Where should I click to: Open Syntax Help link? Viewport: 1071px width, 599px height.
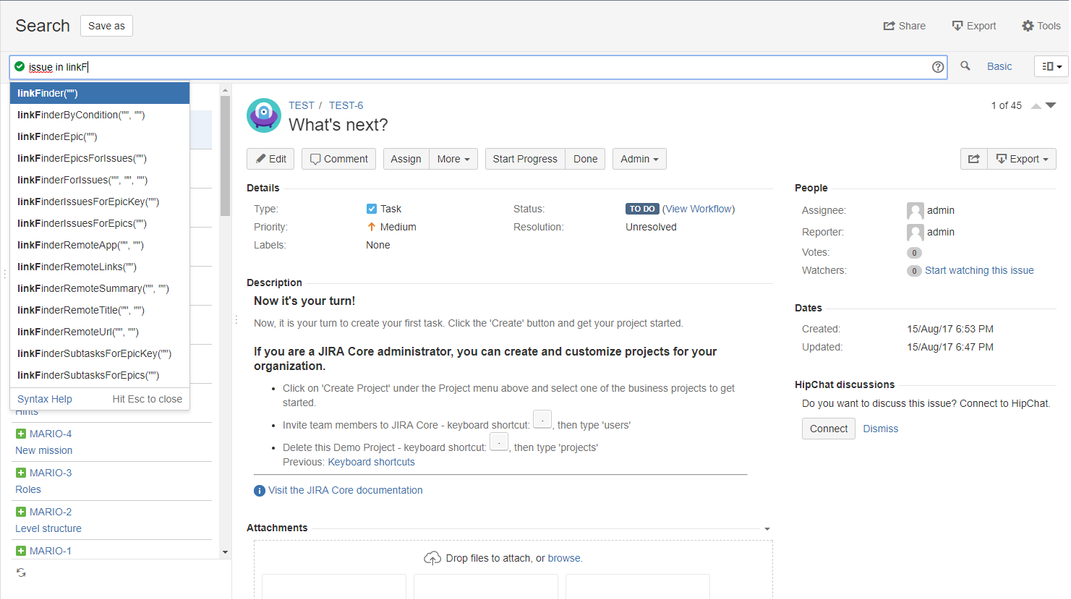tap(44, 400)
